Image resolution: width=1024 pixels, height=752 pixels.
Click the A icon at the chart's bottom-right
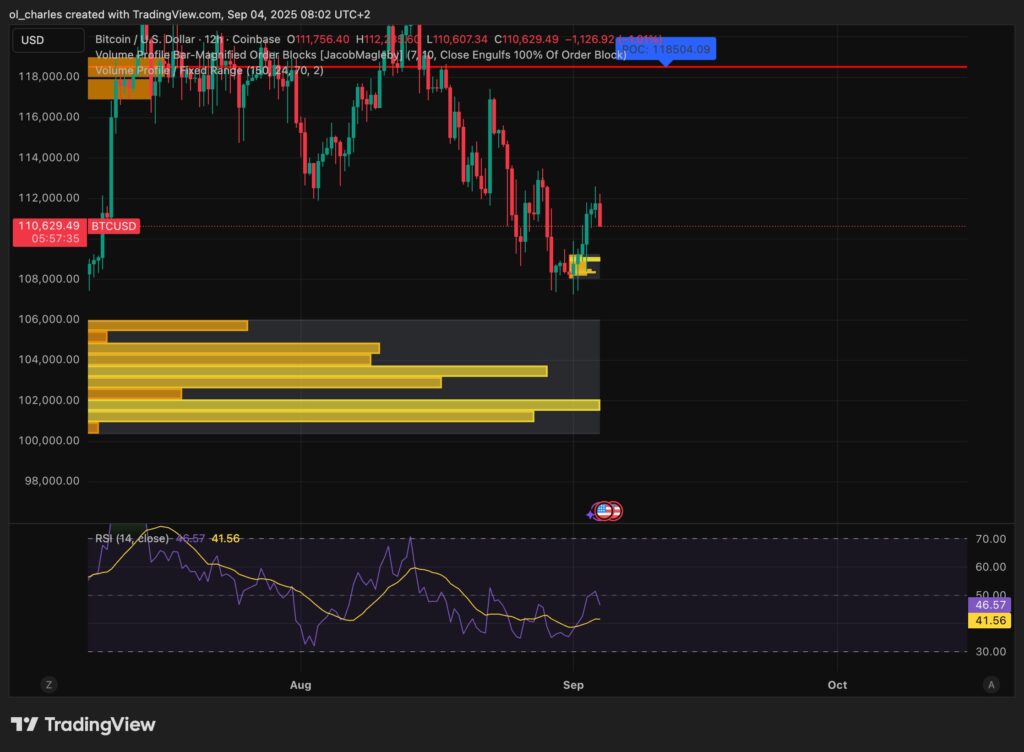click(x=991, y=684)
